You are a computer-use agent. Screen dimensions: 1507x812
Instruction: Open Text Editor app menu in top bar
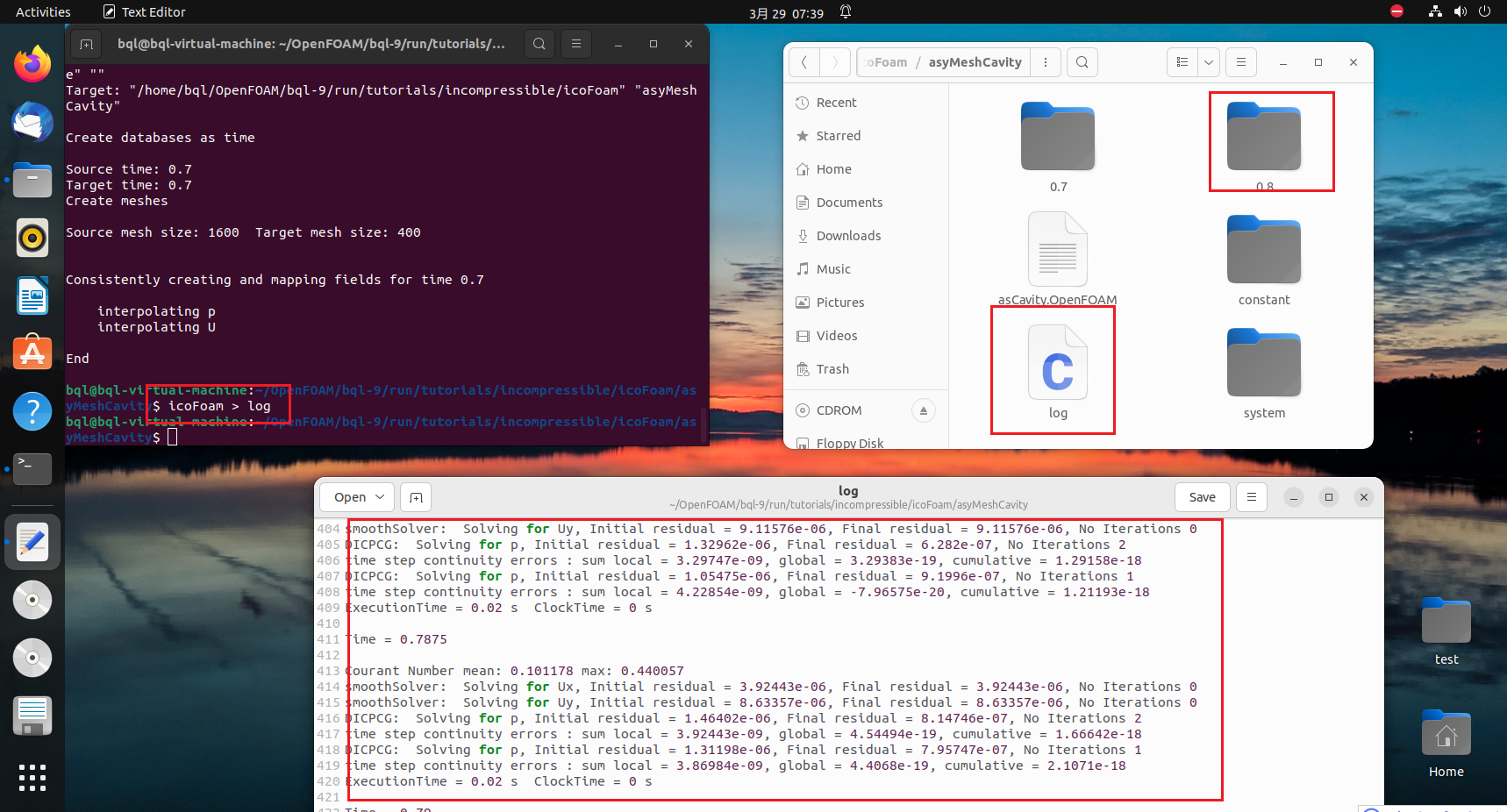[x=144, y=12]
